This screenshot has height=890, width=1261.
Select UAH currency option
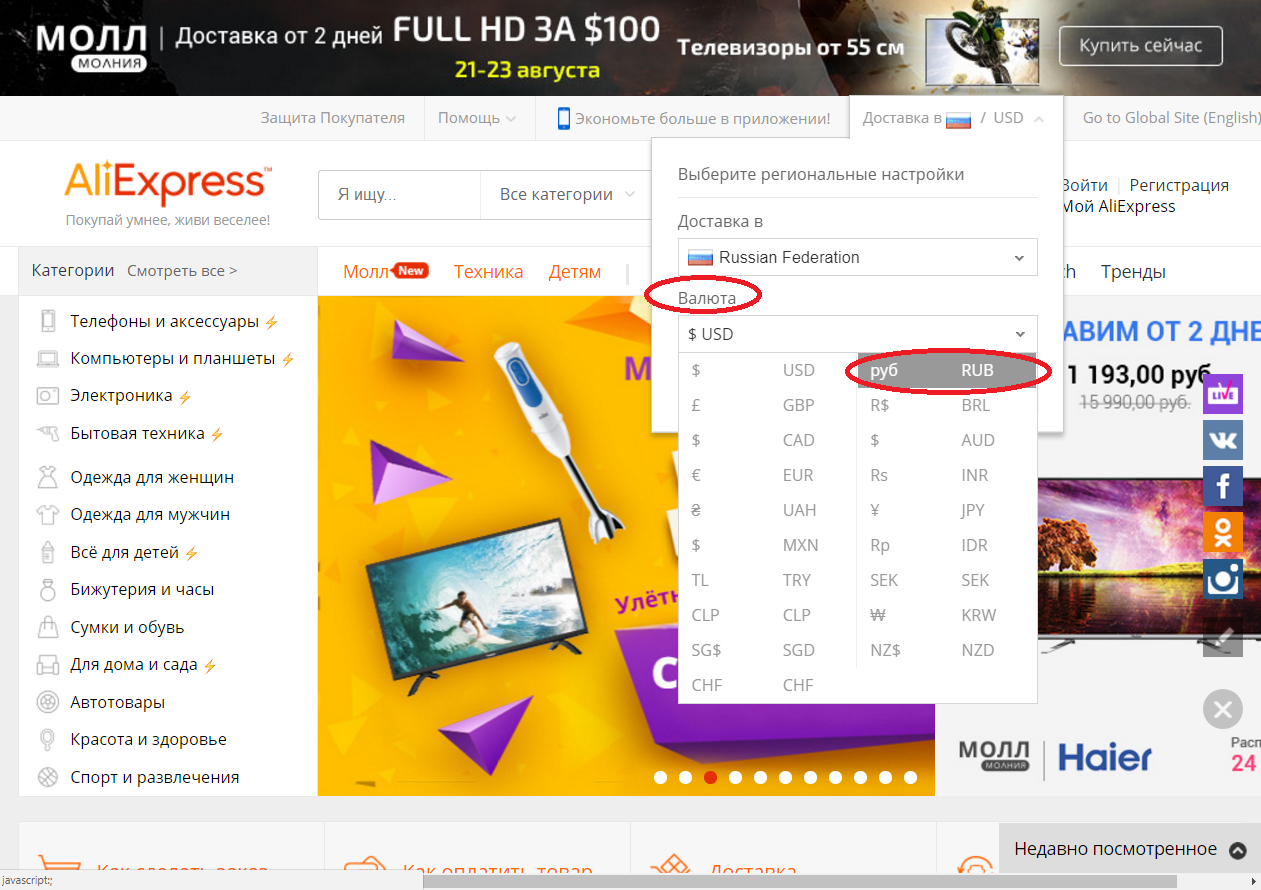click(x=767, y=510)
